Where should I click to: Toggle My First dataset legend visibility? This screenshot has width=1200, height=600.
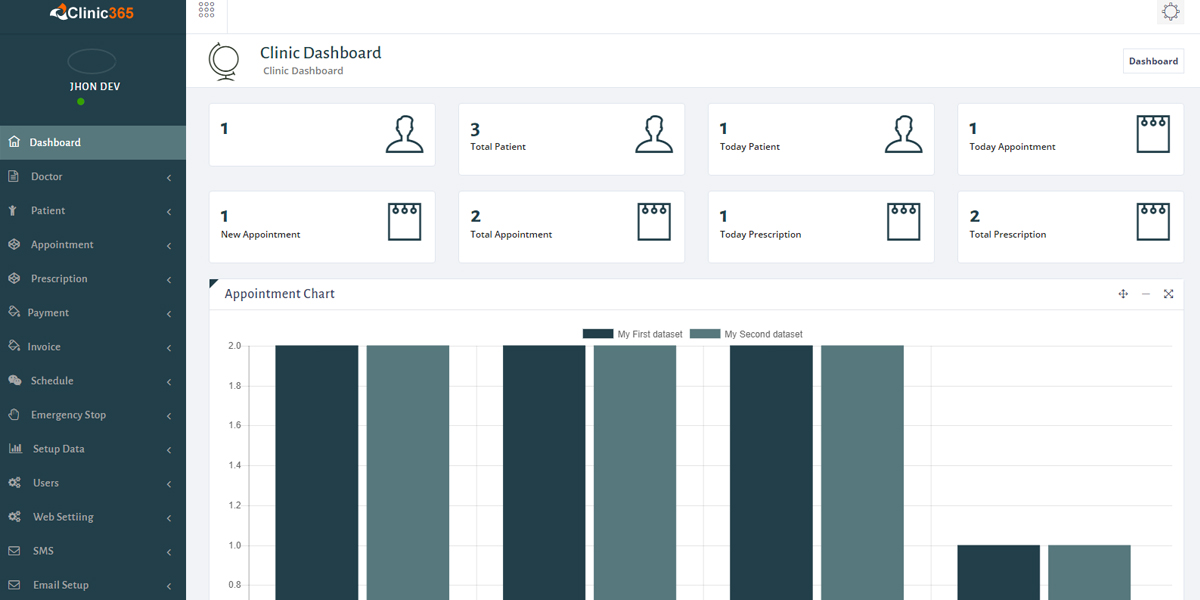point(632,334)
